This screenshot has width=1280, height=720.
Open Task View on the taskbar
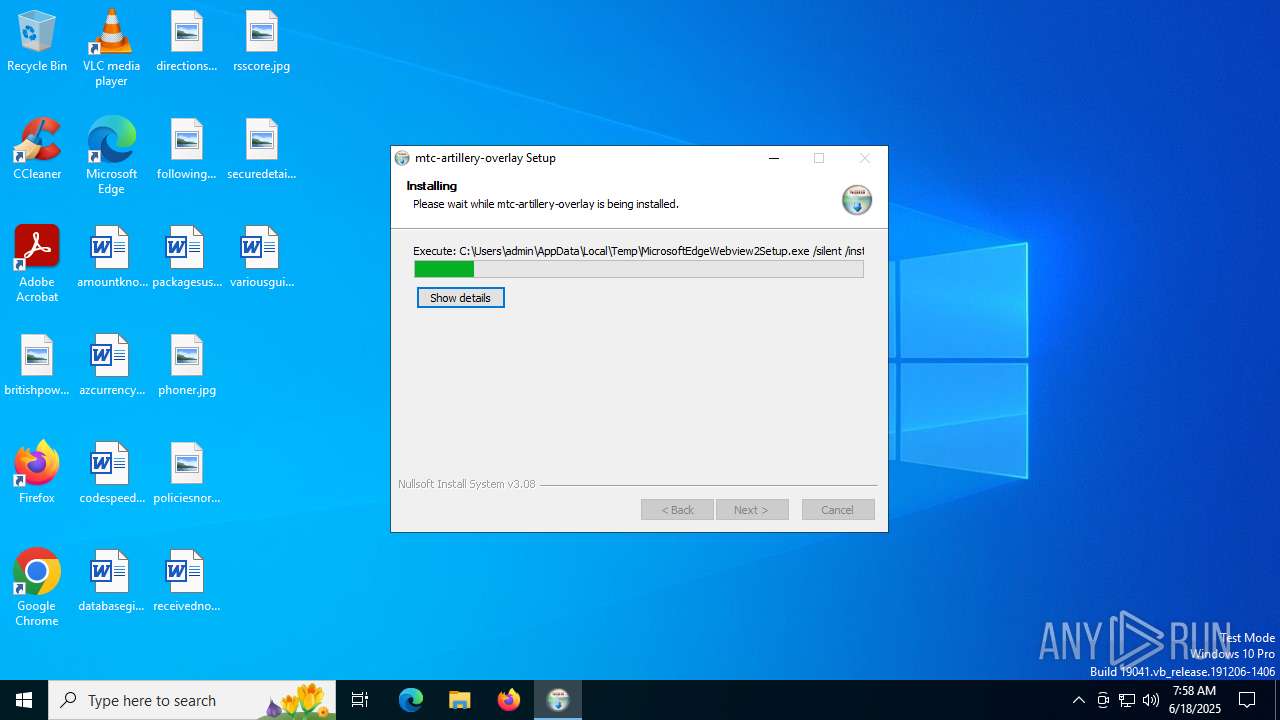[360, 700]
